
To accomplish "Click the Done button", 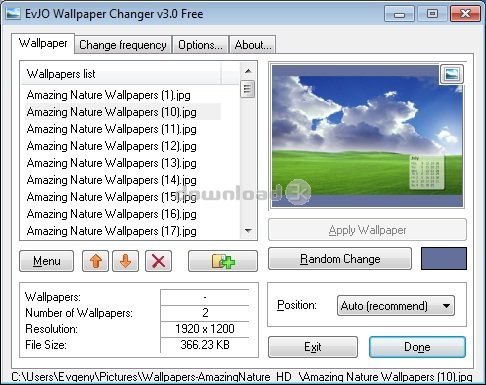I will click(417, 347).
